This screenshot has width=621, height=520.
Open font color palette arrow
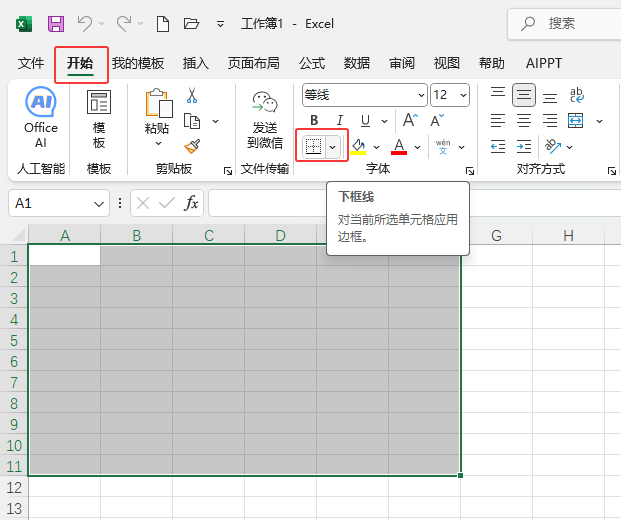pyautogui.click(x=417, y=147)
